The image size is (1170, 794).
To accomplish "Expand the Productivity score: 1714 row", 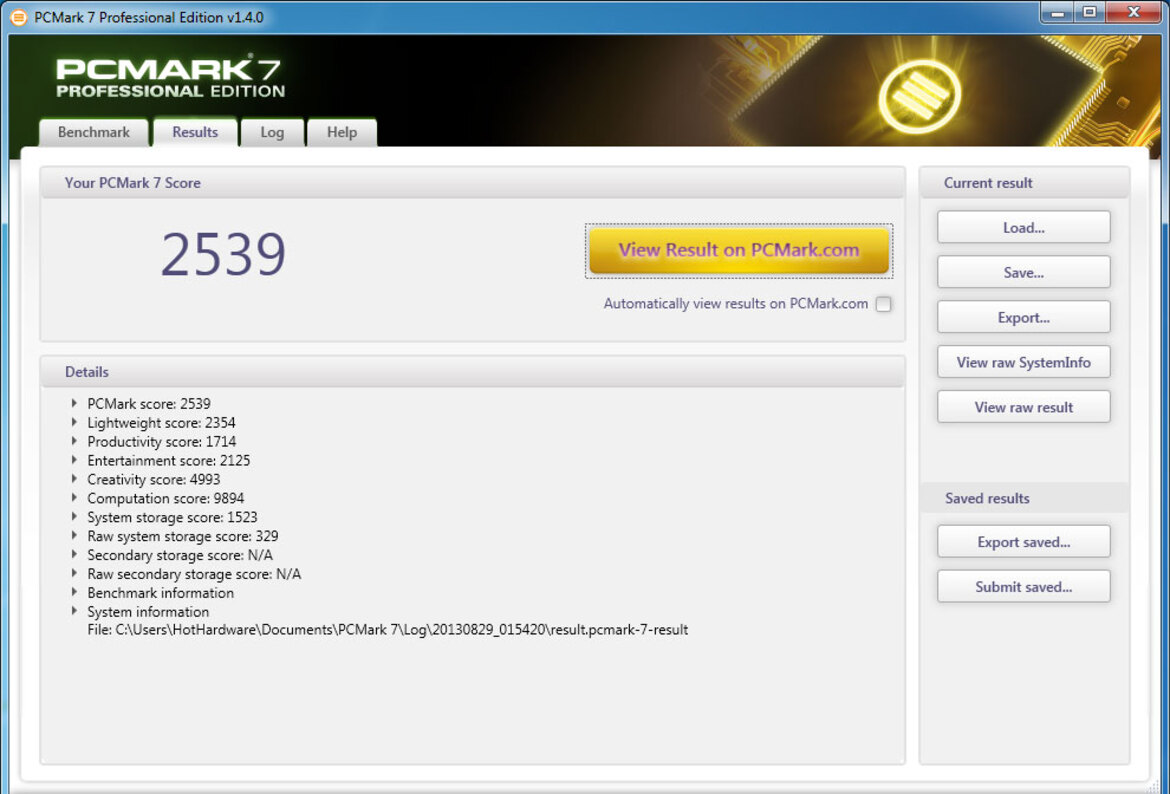I will click(74, 441).
